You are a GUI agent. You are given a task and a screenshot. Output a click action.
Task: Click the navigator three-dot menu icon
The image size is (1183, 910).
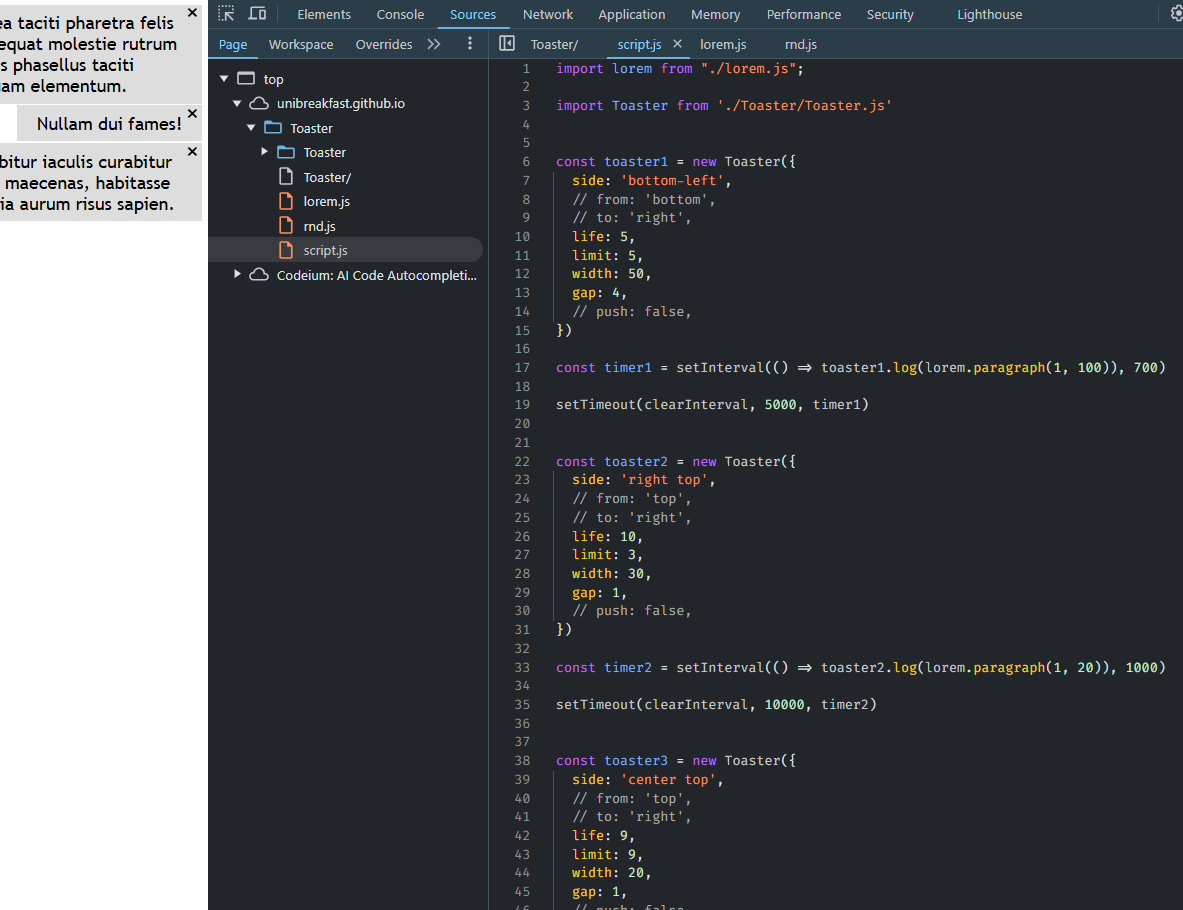[x=469, y=44]
